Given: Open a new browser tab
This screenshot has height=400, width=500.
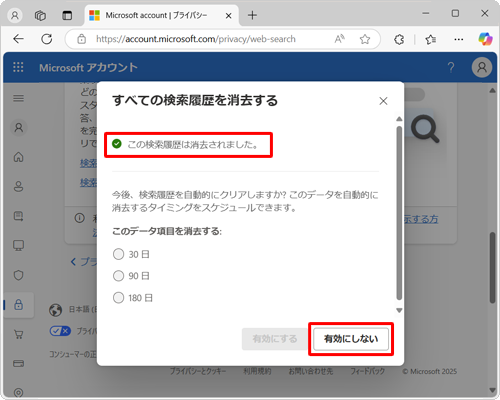Looking at the screenshot, I should pyautogui.click(x=252, y=15).
